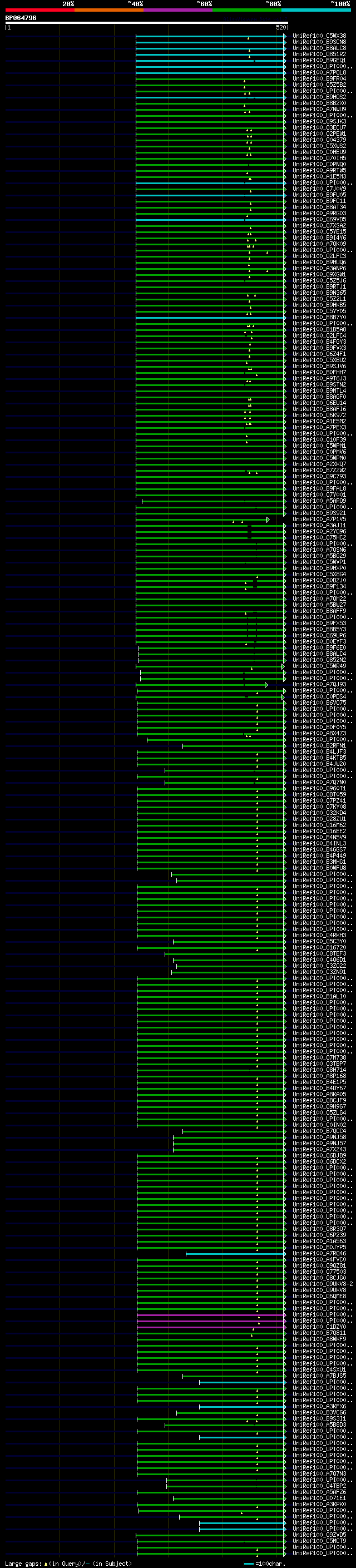Select the UniRef100_C0PNQ0 label
356x1568 pixels.
point(319,164)
